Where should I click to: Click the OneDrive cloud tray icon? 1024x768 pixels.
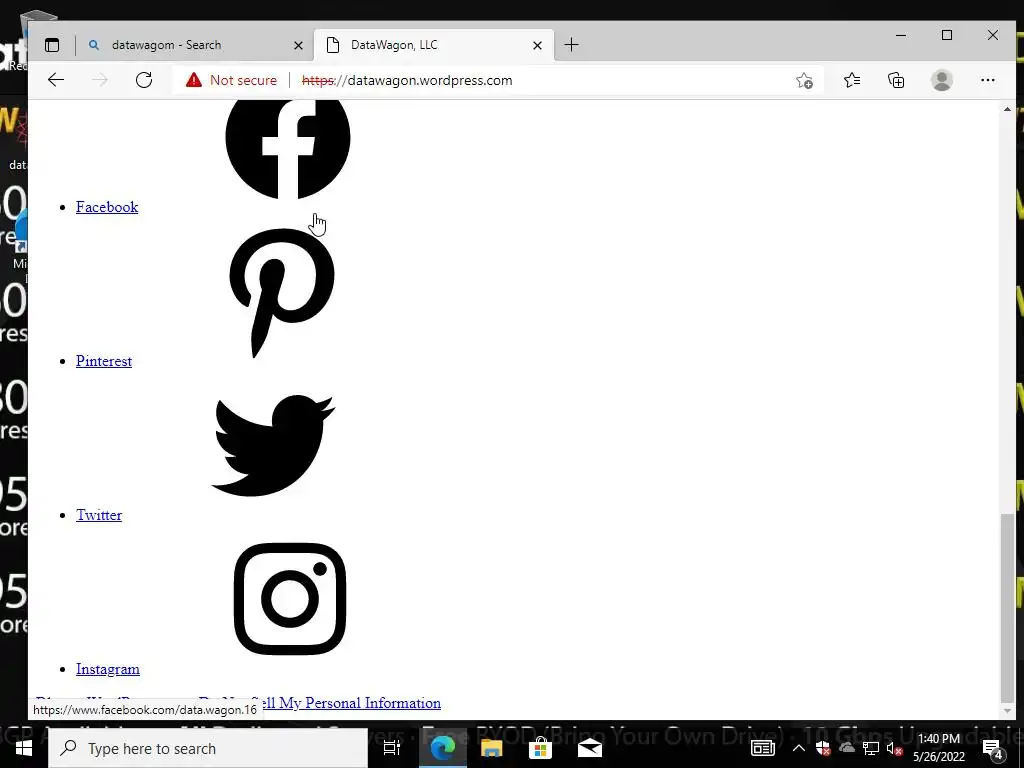tap(847, 748)
